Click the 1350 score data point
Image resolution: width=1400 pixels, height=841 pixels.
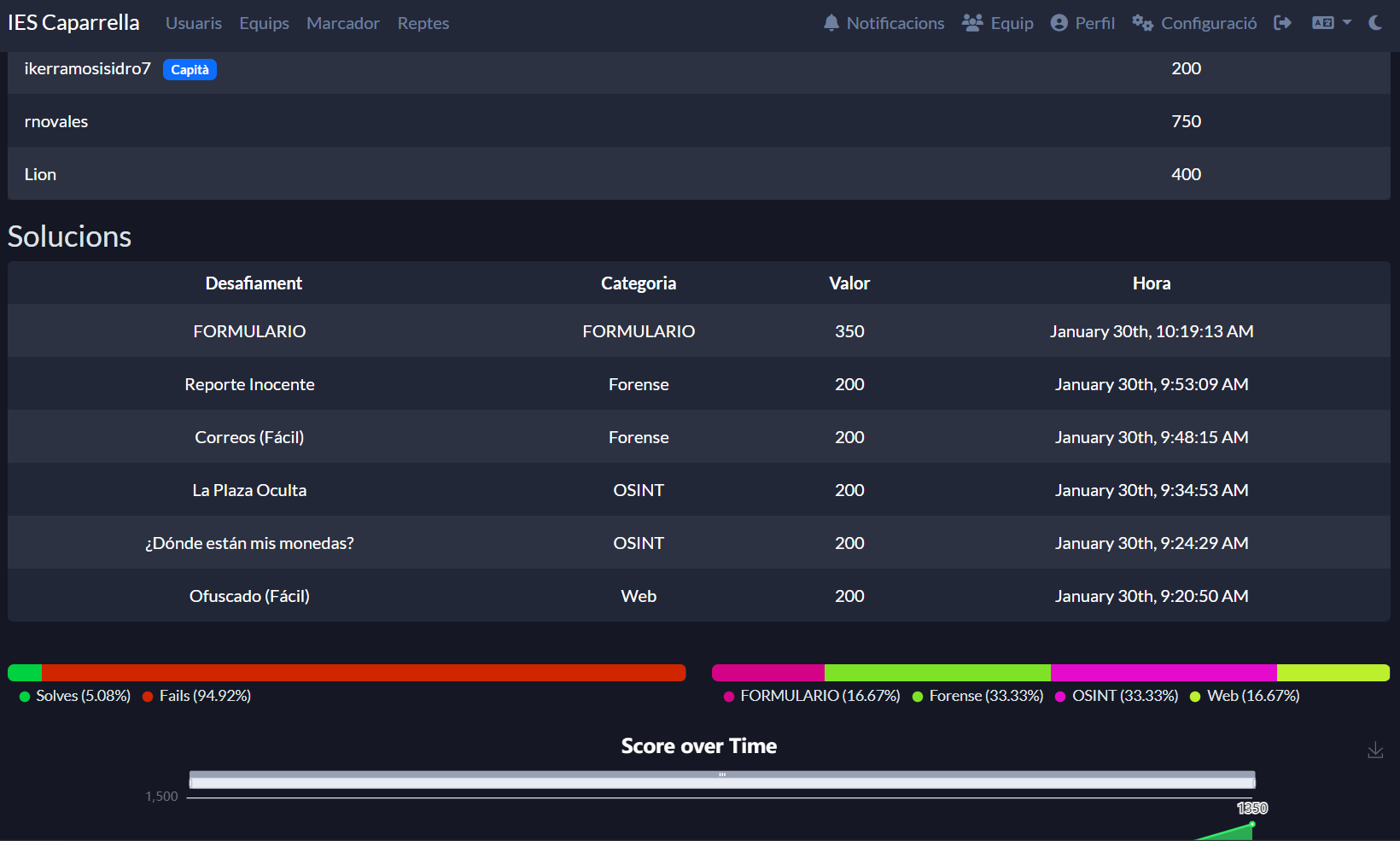coord(1252,824)
